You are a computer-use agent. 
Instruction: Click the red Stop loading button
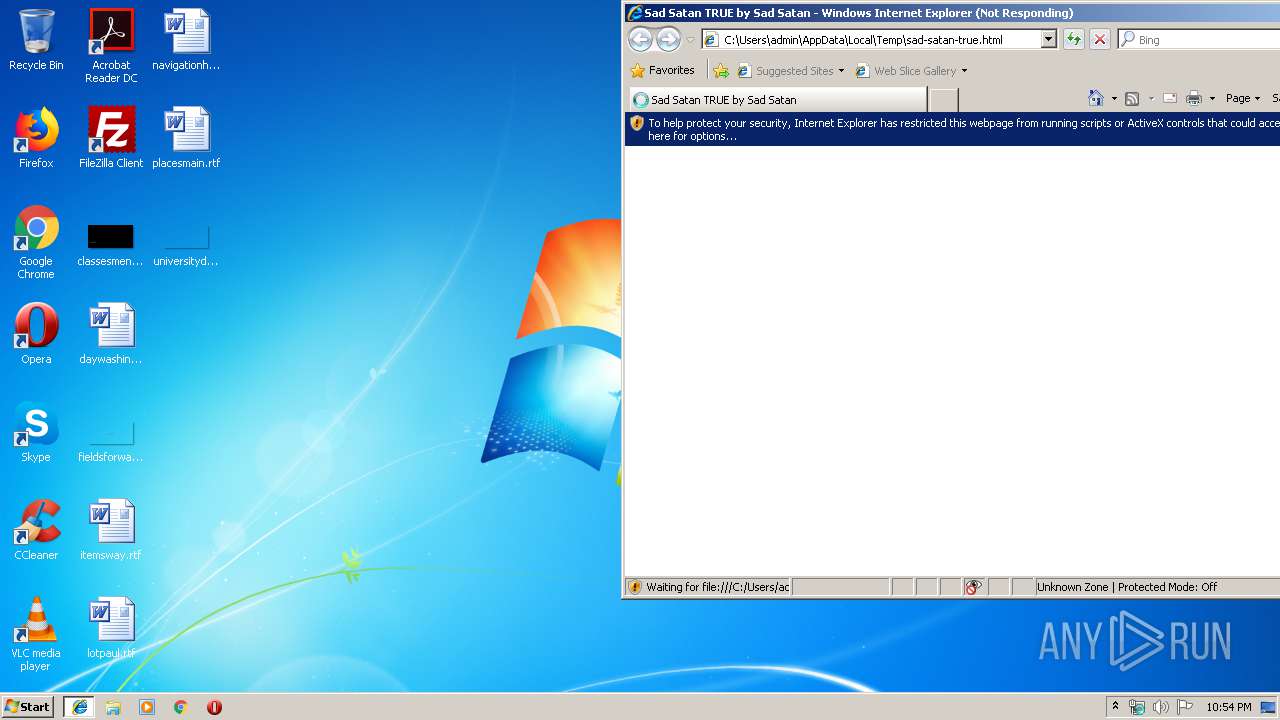pos(1100,40)
